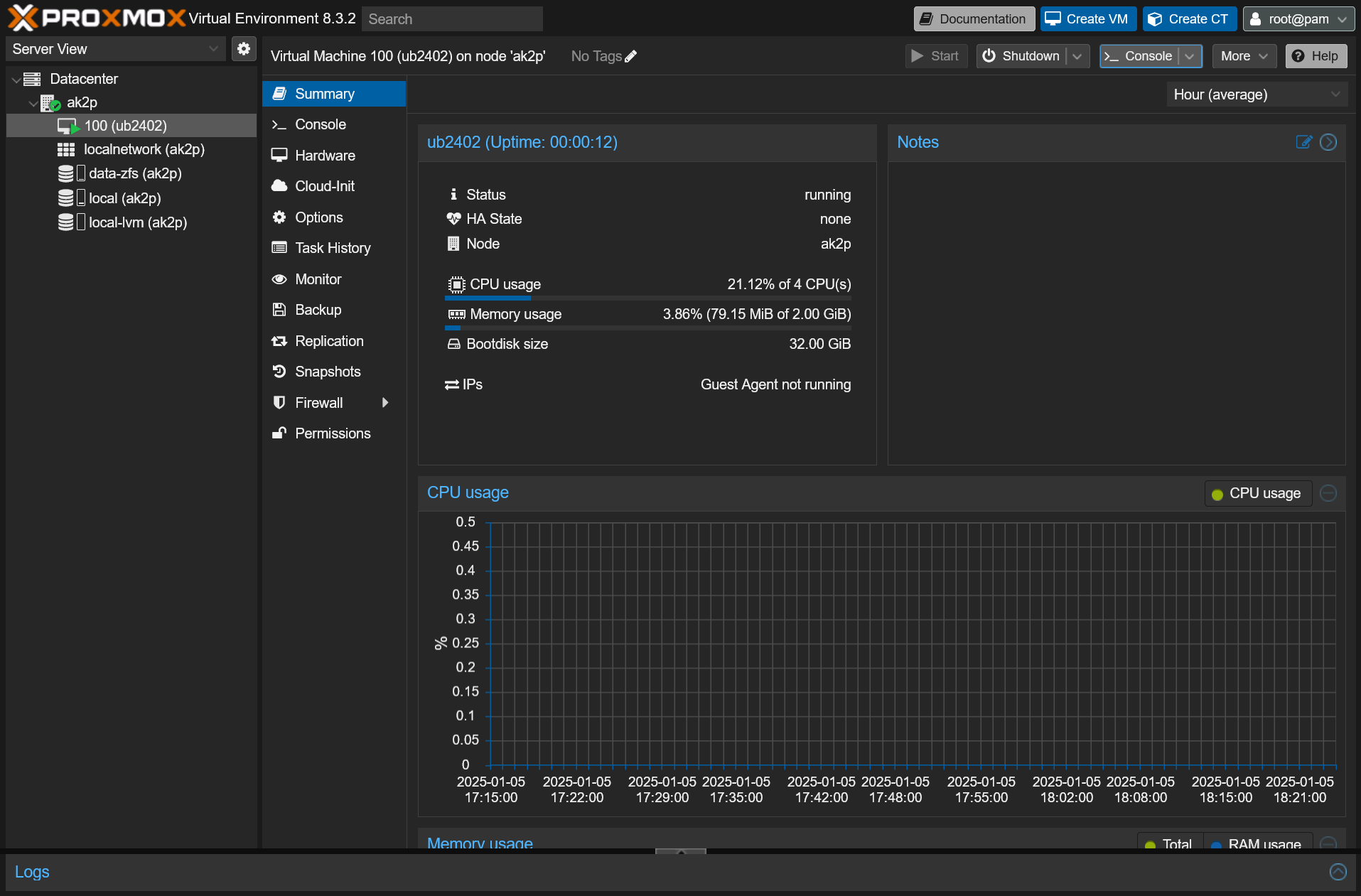Click the Search input field
1361x896 pixels.
point(452,19)
